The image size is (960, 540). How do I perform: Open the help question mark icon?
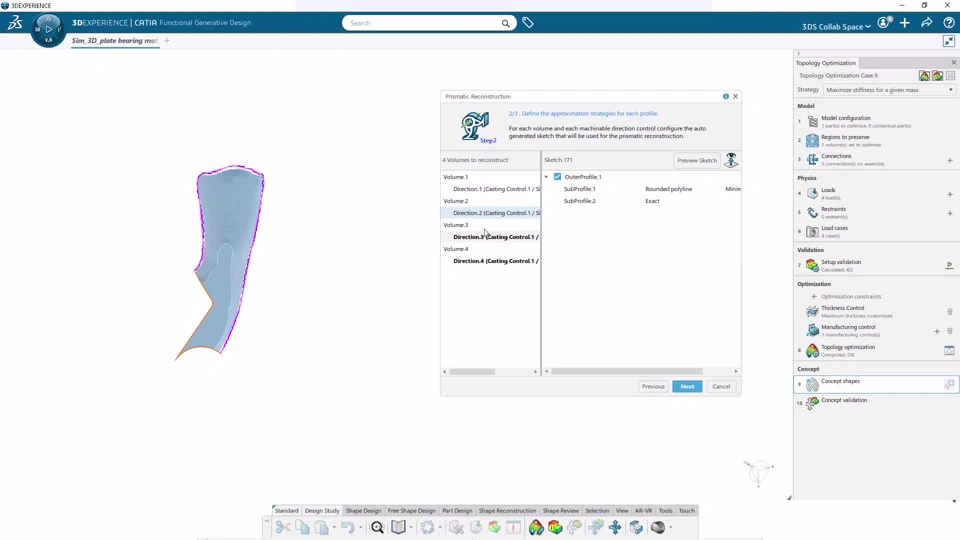[948, 23]
